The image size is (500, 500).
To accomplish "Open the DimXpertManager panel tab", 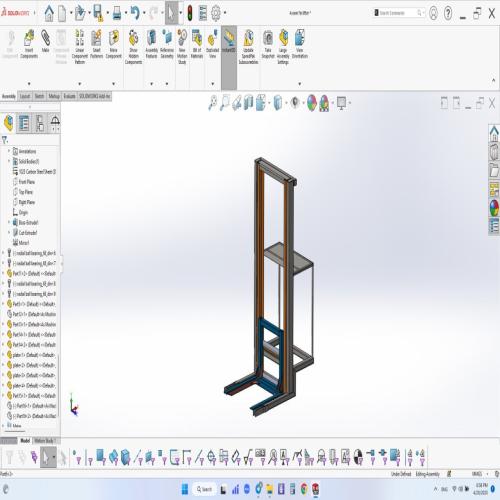I will point(55,123).
